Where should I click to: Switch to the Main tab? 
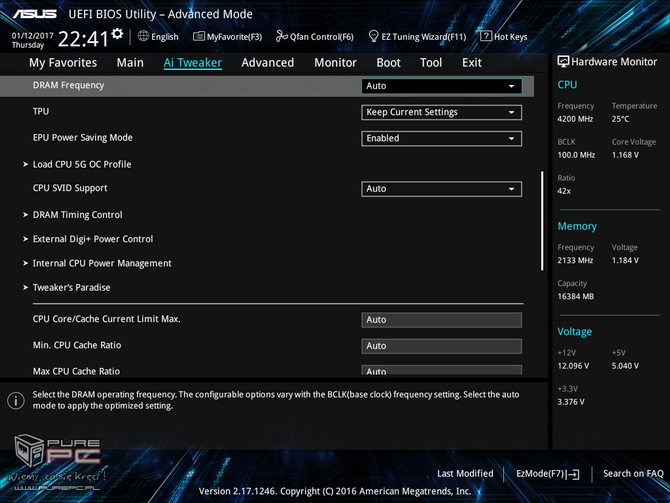130,63
